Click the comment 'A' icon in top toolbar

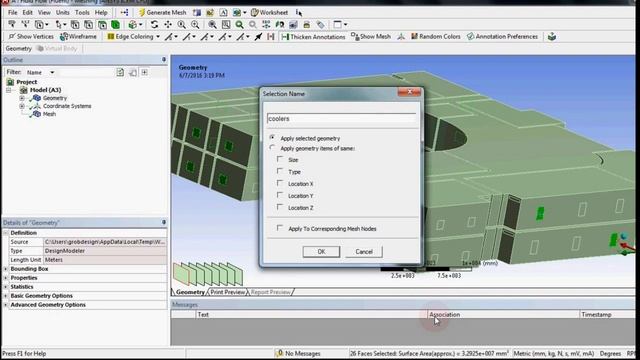(x=223, y=13)
